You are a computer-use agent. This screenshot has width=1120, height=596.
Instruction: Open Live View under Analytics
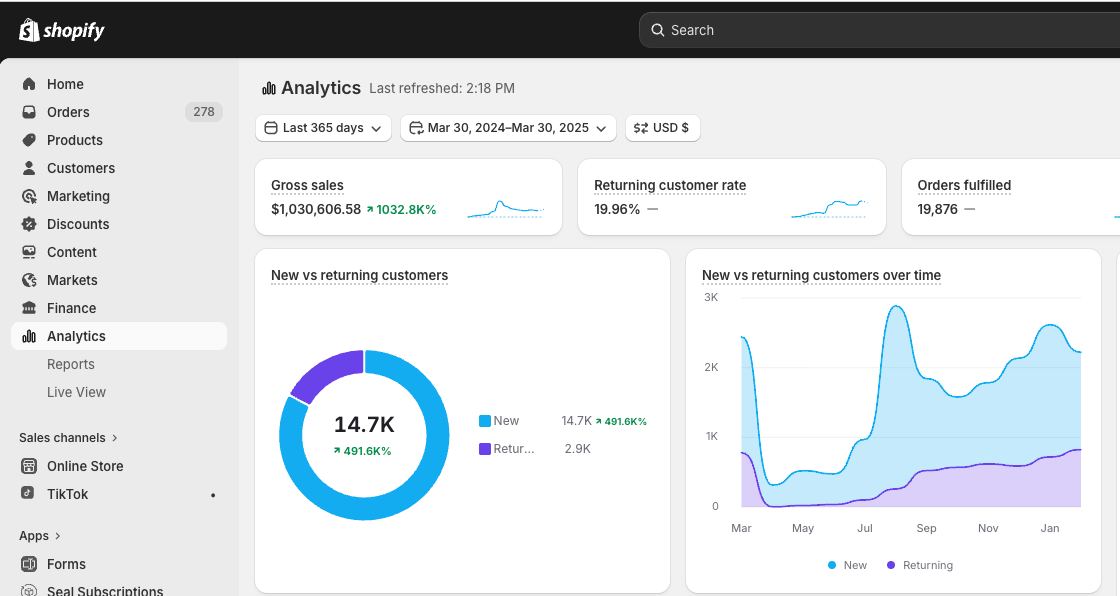click(x=76, y=392)
